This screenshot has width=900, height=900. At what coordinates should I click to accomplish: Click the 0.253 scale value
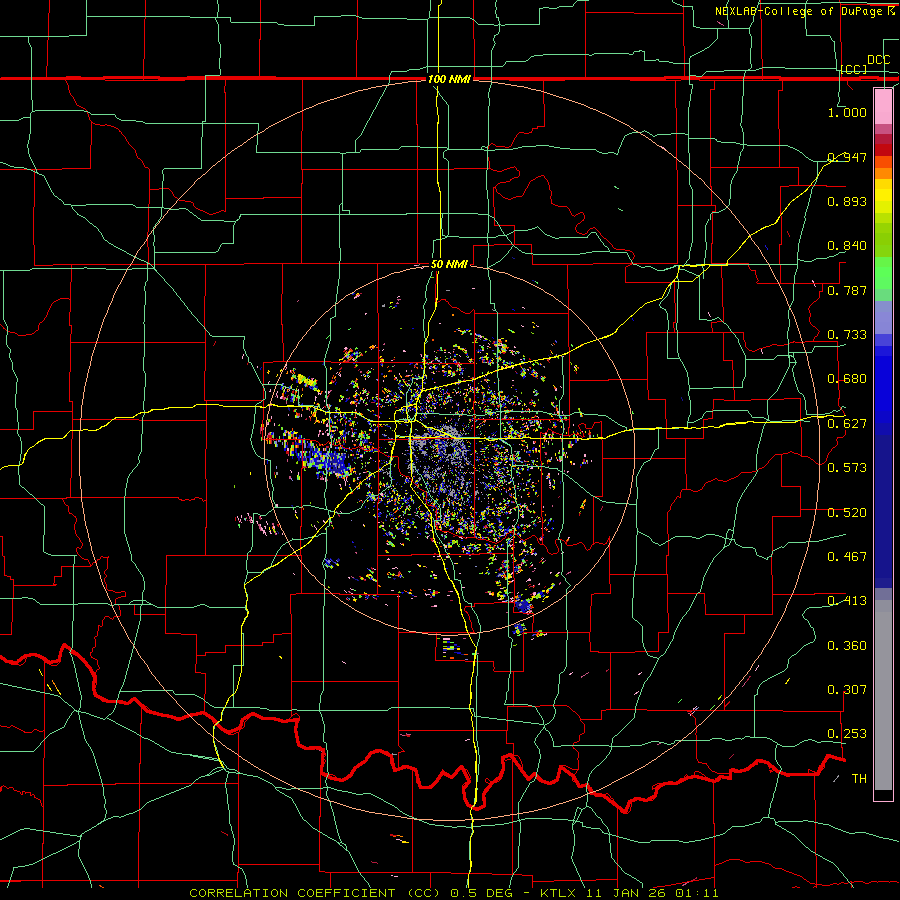point(847,734)
